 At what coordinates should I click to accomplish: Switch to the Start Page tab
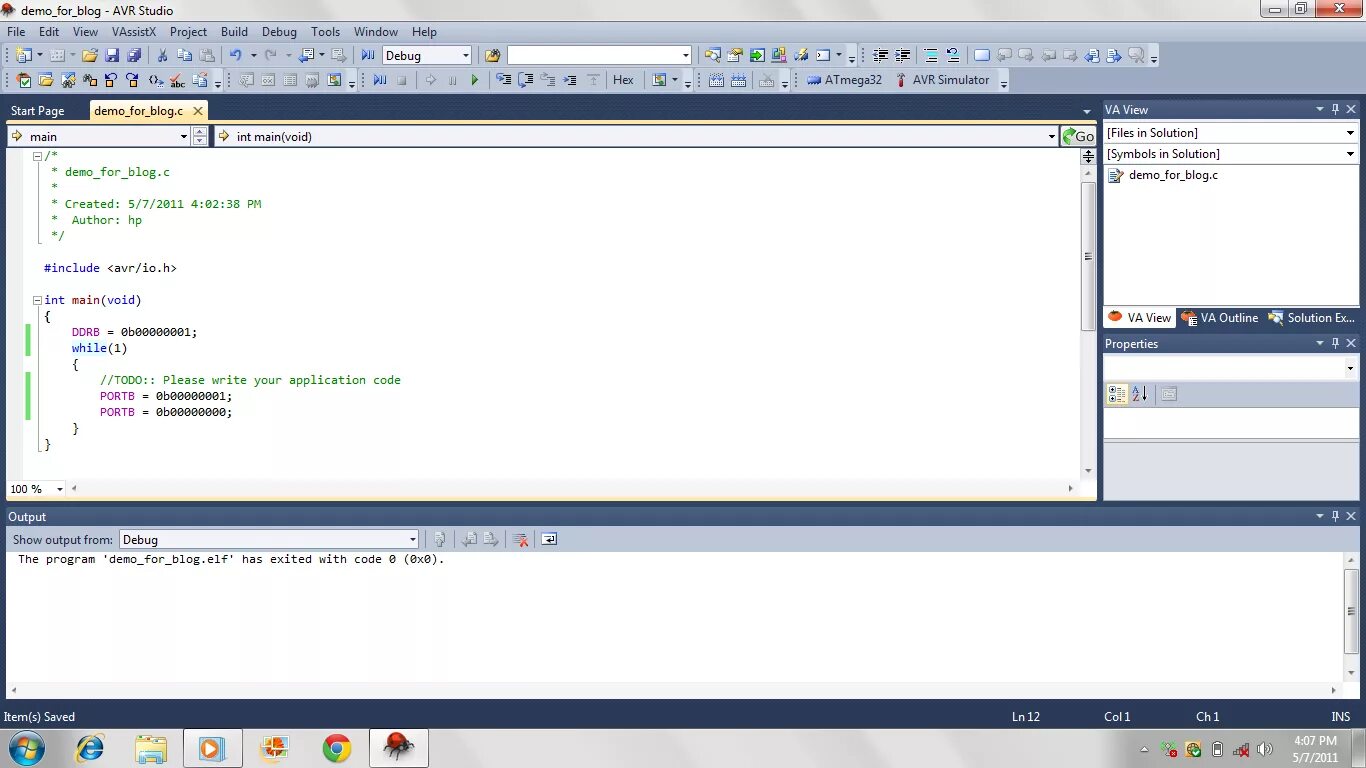point(38,111)
